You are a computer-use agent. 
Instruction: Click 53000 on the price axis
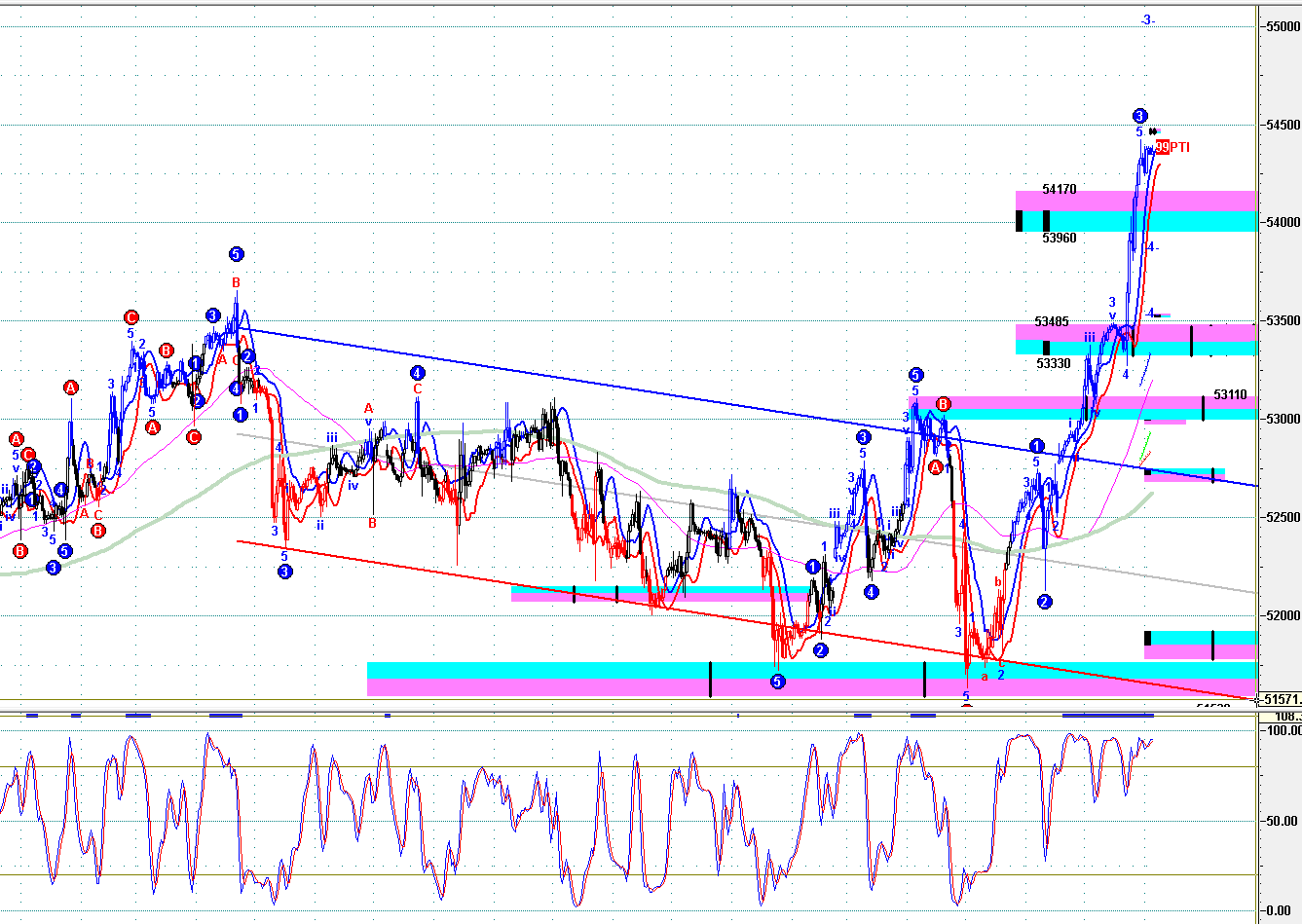point(1282,419)
